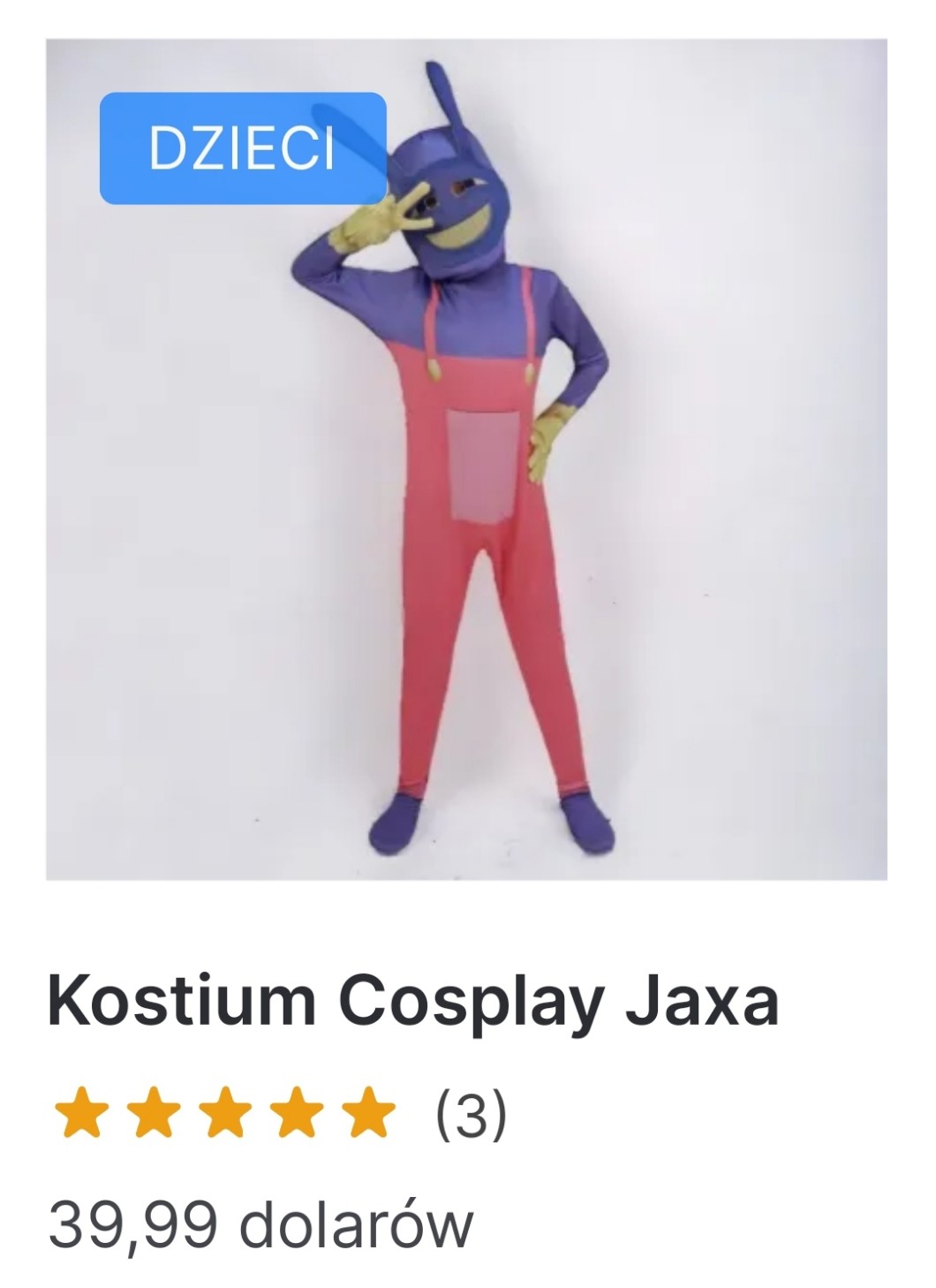
Task: Click the fifth rating star
Action: pos(366,1113)
